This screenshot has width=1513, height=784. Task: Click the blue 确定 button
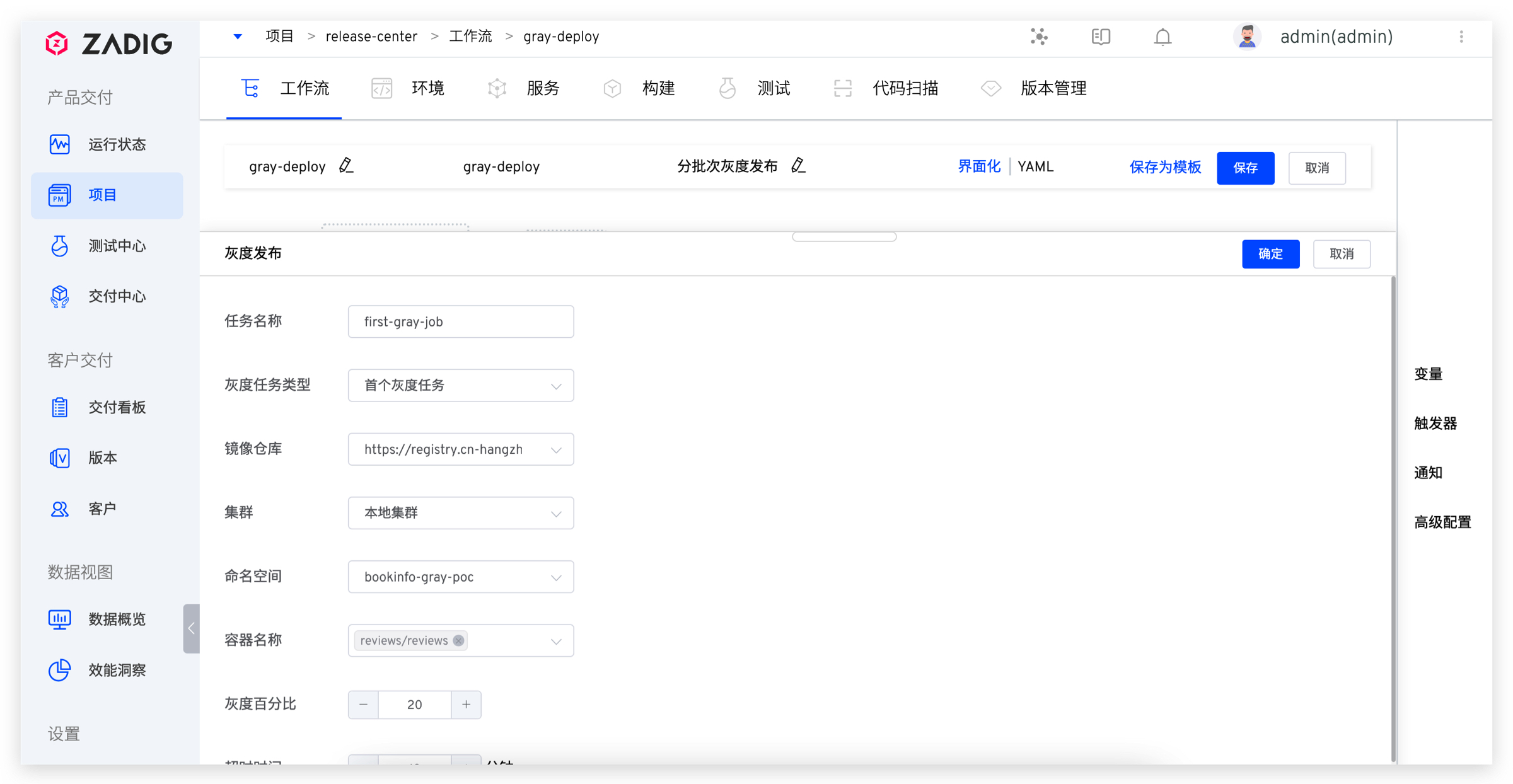click(x=1270, y=254)
